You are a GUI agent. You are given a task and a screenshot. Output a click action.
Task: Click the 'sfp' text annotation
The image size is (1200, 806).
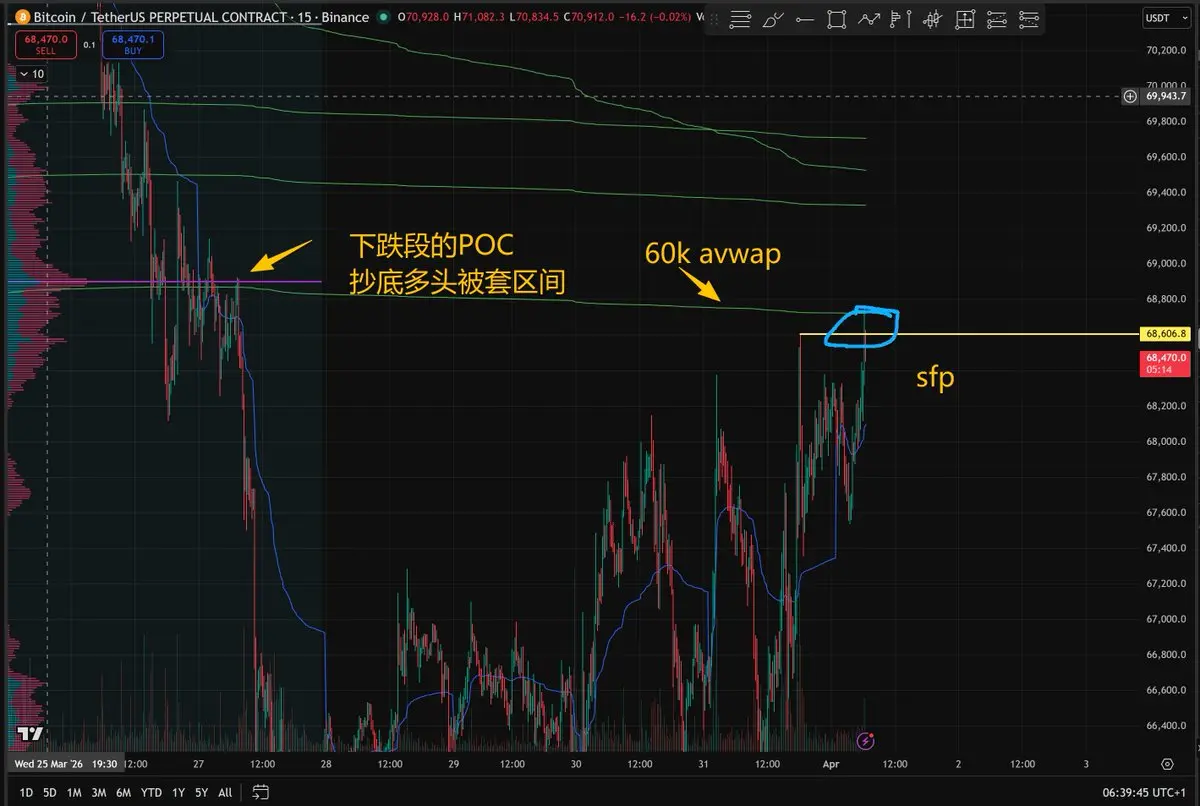(x=936, y=379)
